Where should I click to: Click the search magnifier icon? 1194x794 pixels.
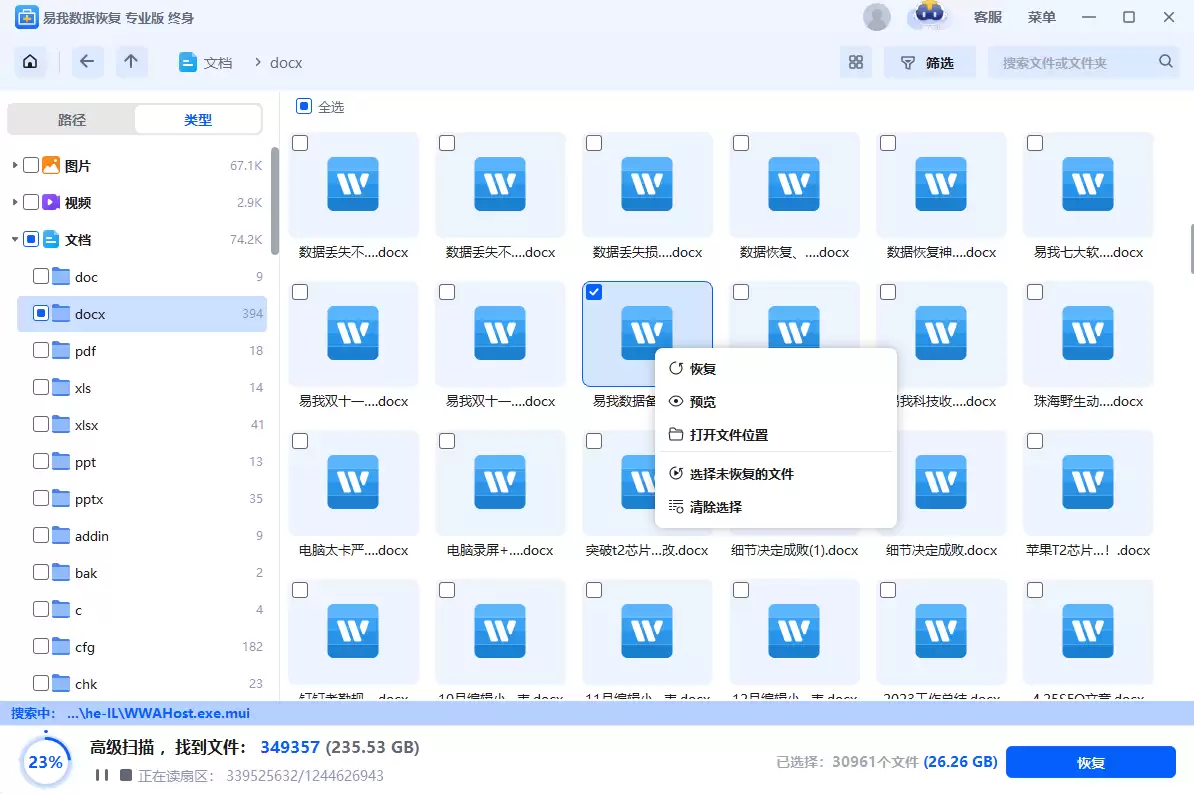[x=1165, y=61]
